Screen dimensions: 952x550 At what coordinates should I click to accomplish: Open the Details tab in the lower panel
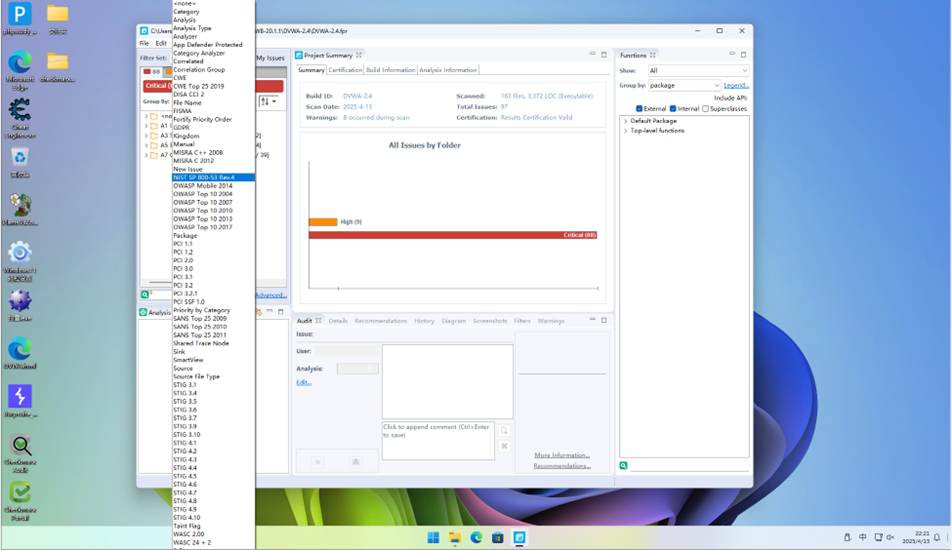coord(338,321)
